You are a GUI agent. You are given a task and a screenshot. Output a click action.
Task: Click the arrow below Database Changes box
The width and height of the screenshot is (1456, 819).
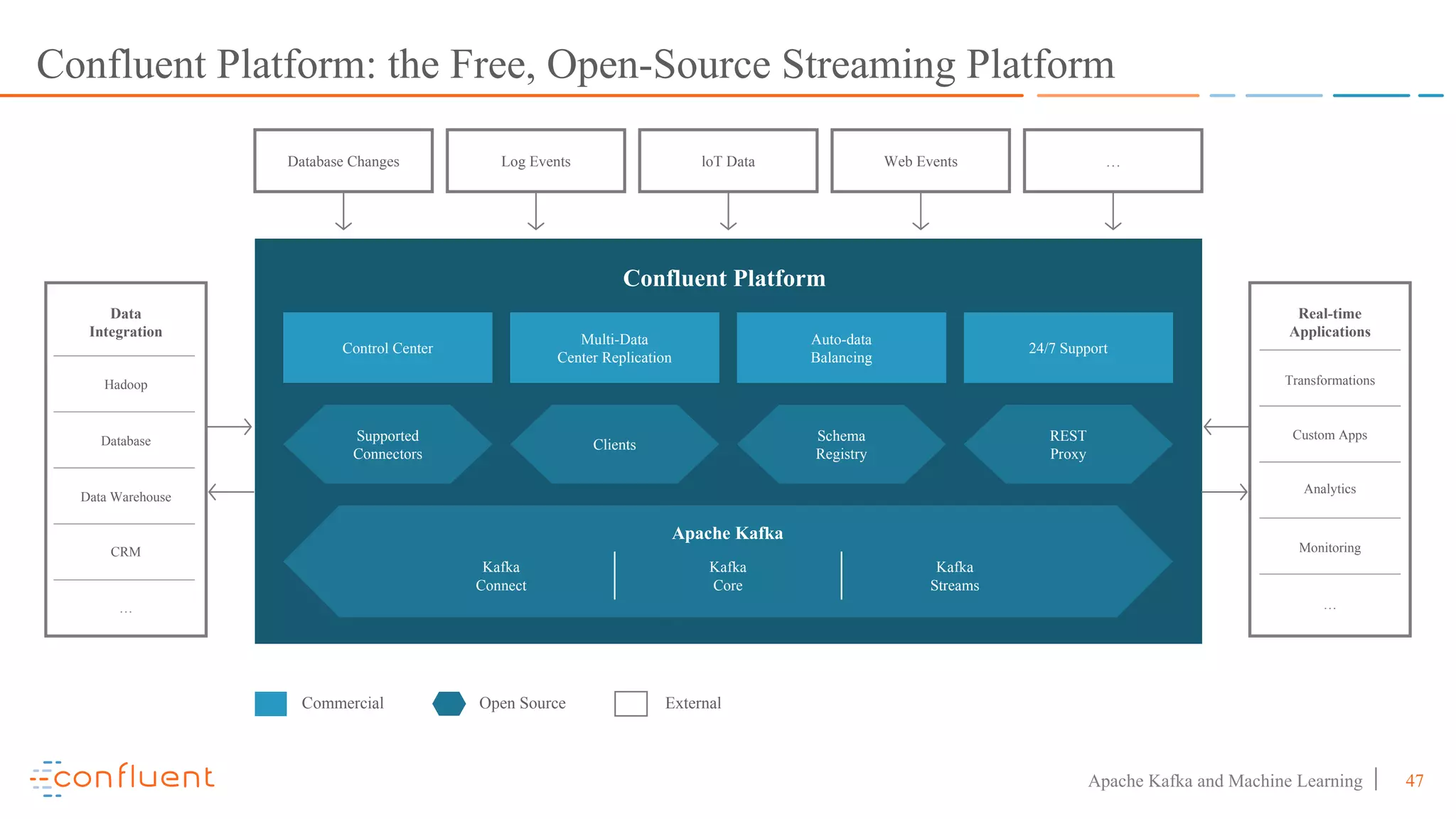pos(343,212)
